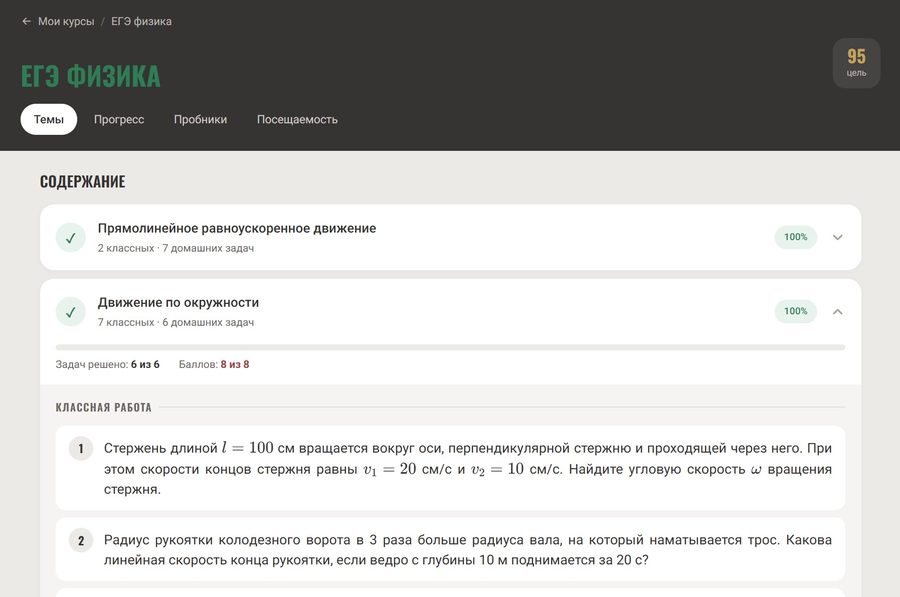Open the task about Стержень длиной l = 100 см
Image resolution: width=900 pixels, height=597 pixels.
[x=450, y=468]
